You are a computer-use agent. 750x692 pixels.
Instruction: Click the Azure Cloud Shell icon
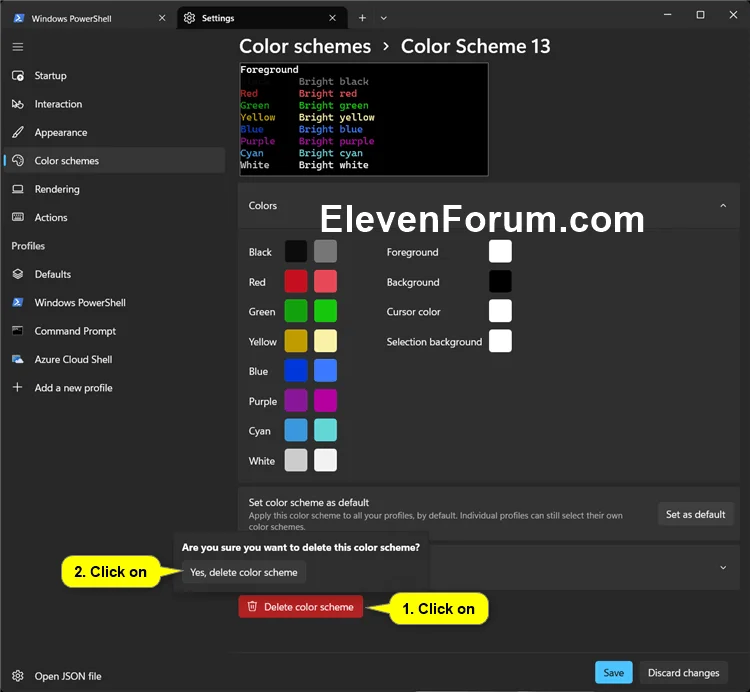(x=18, y=359)
